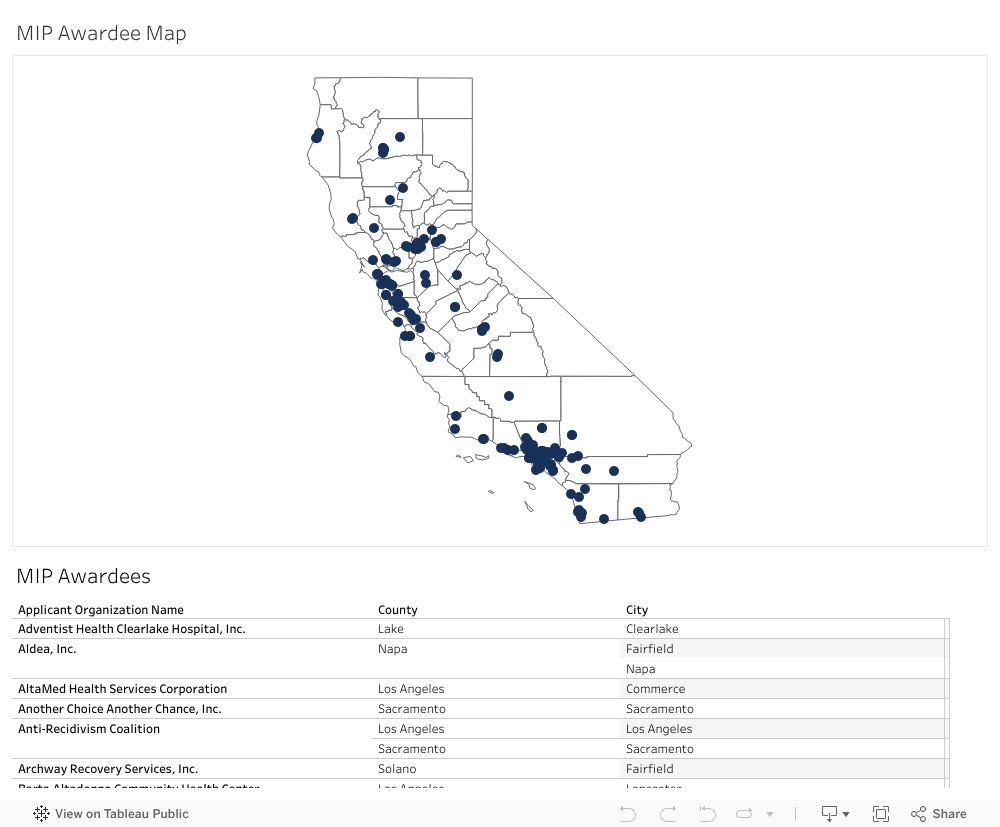The image size is (1000, 827).
Task: Open View on Tableau Public link
Action: coord(111,814)
